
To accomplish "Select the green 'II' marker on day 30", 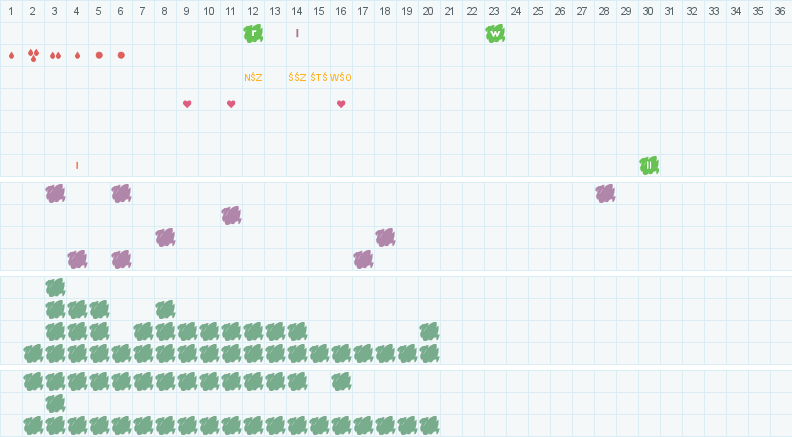I will point(649,165).
